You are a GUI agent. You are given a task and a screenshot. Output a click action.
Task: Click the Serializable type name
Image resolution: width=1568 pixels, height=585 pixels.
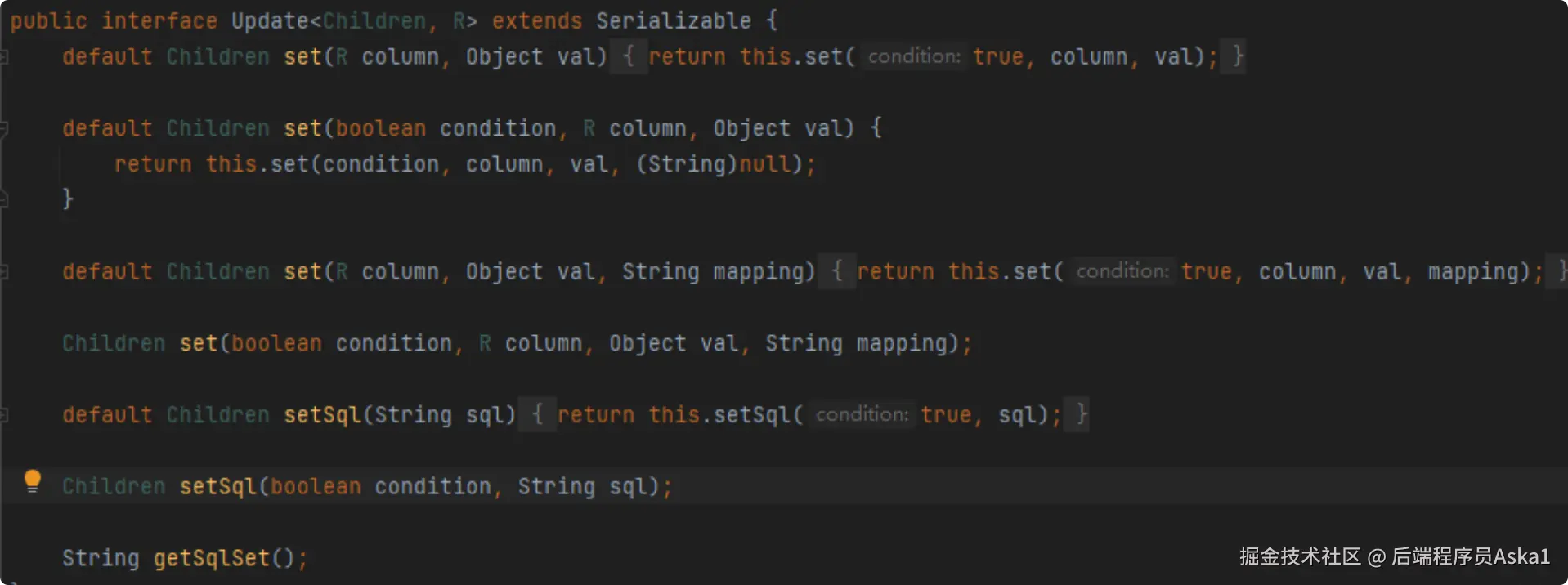673,21
